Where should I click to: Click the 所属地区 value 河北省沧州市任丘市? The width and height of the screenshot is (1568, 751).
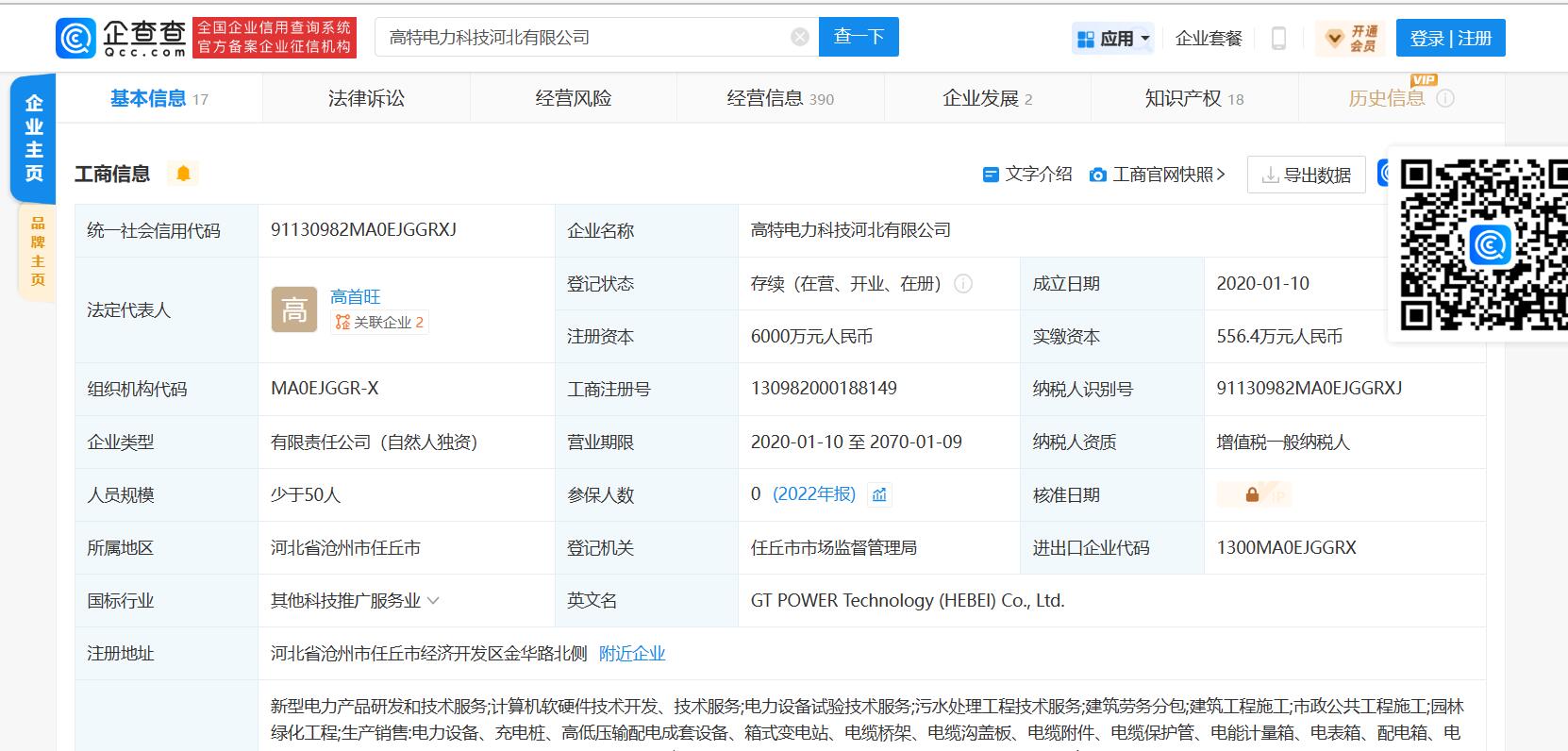[x=345, y=547]
